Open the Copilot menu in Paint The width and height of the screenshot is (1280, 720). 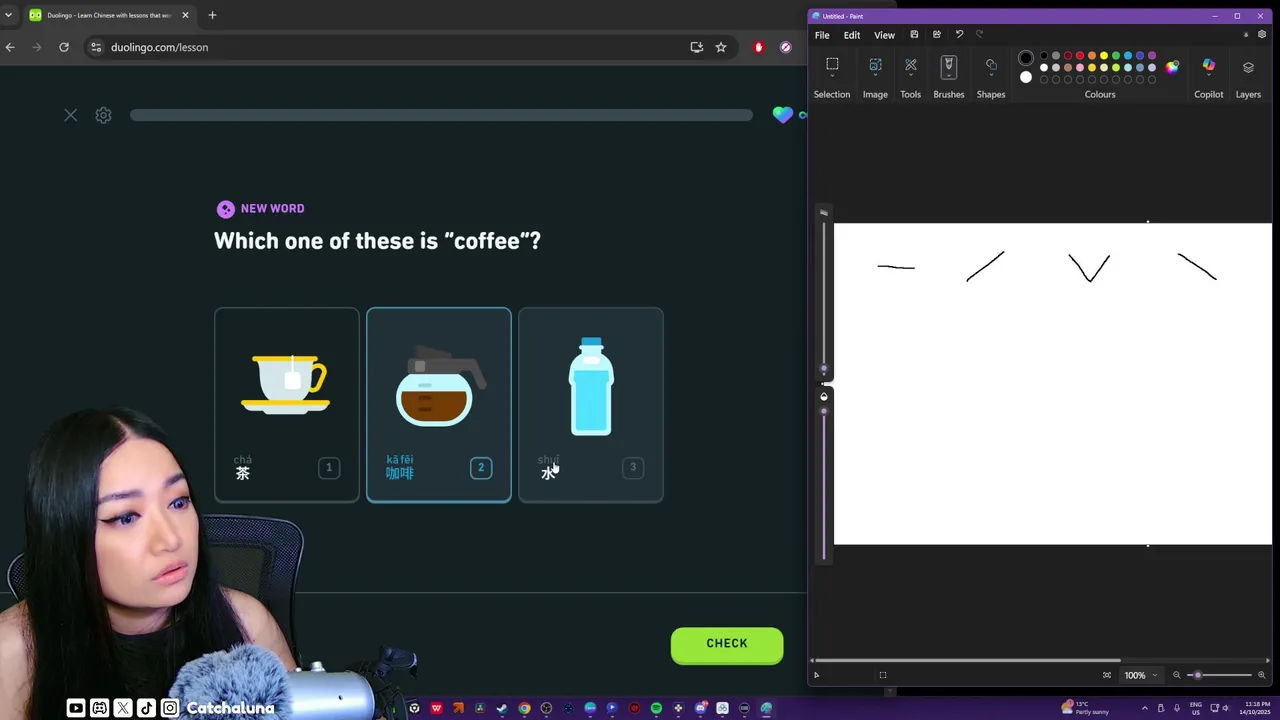click(x=1208, y=66)
